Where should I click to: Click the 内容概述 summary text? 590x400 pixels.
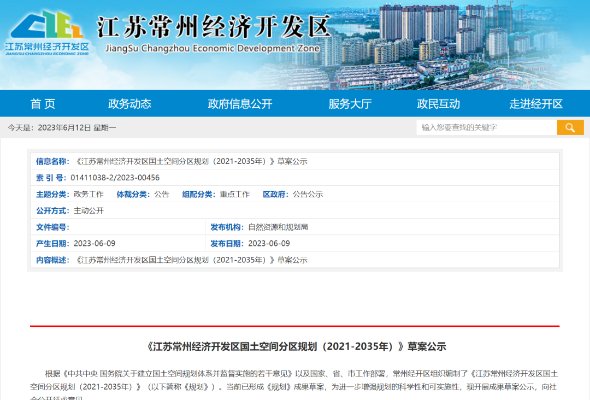[192, 260]
